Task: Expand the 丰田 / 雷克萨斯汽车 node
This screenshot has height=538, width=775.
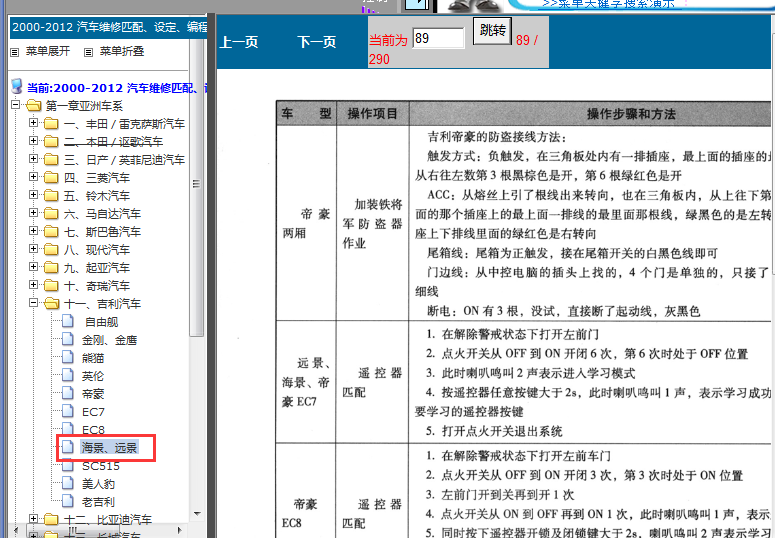Action: point(33,123)
